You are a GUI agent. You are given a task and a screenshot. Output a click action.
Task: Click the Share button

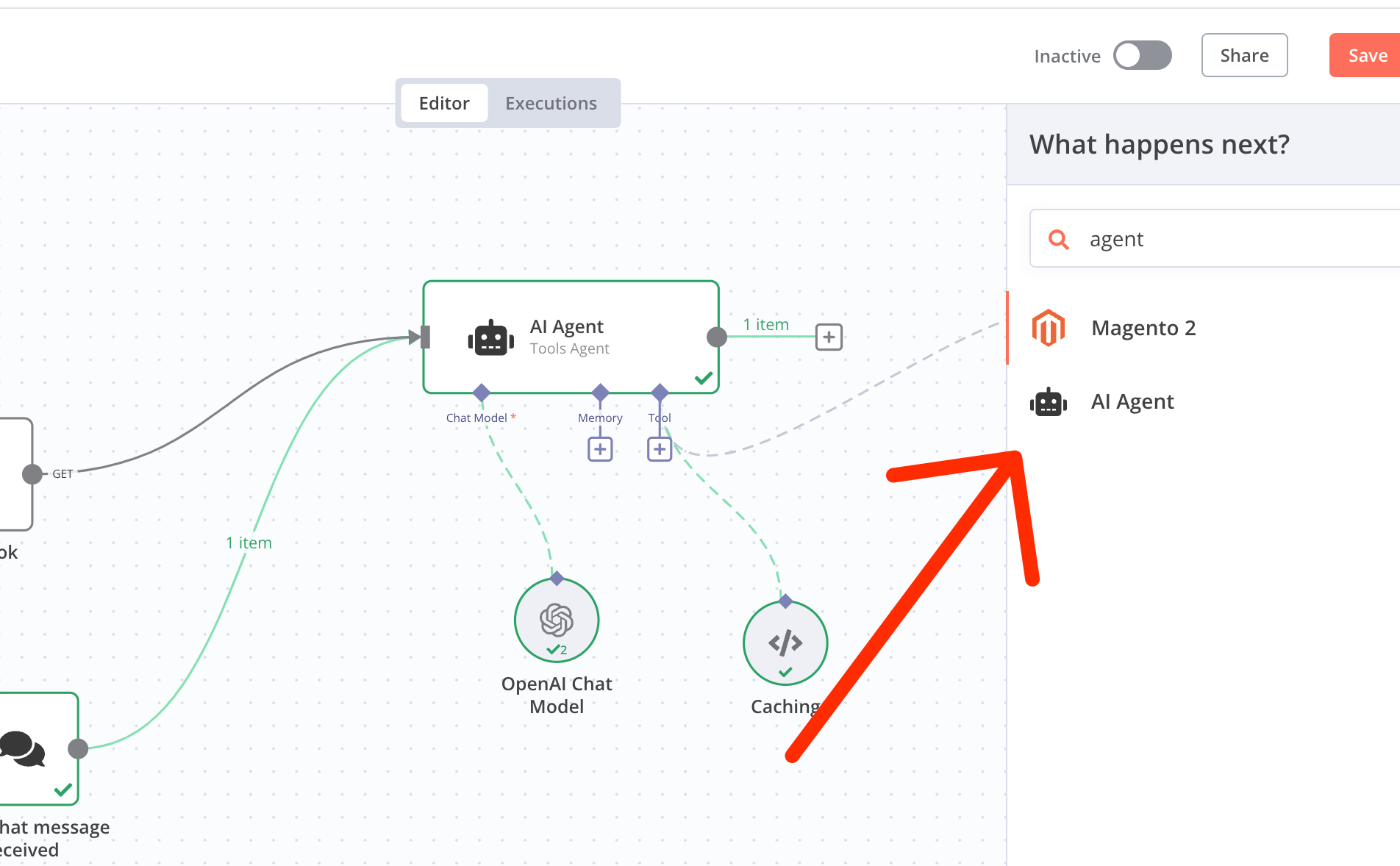click(x=1244, y=55)
